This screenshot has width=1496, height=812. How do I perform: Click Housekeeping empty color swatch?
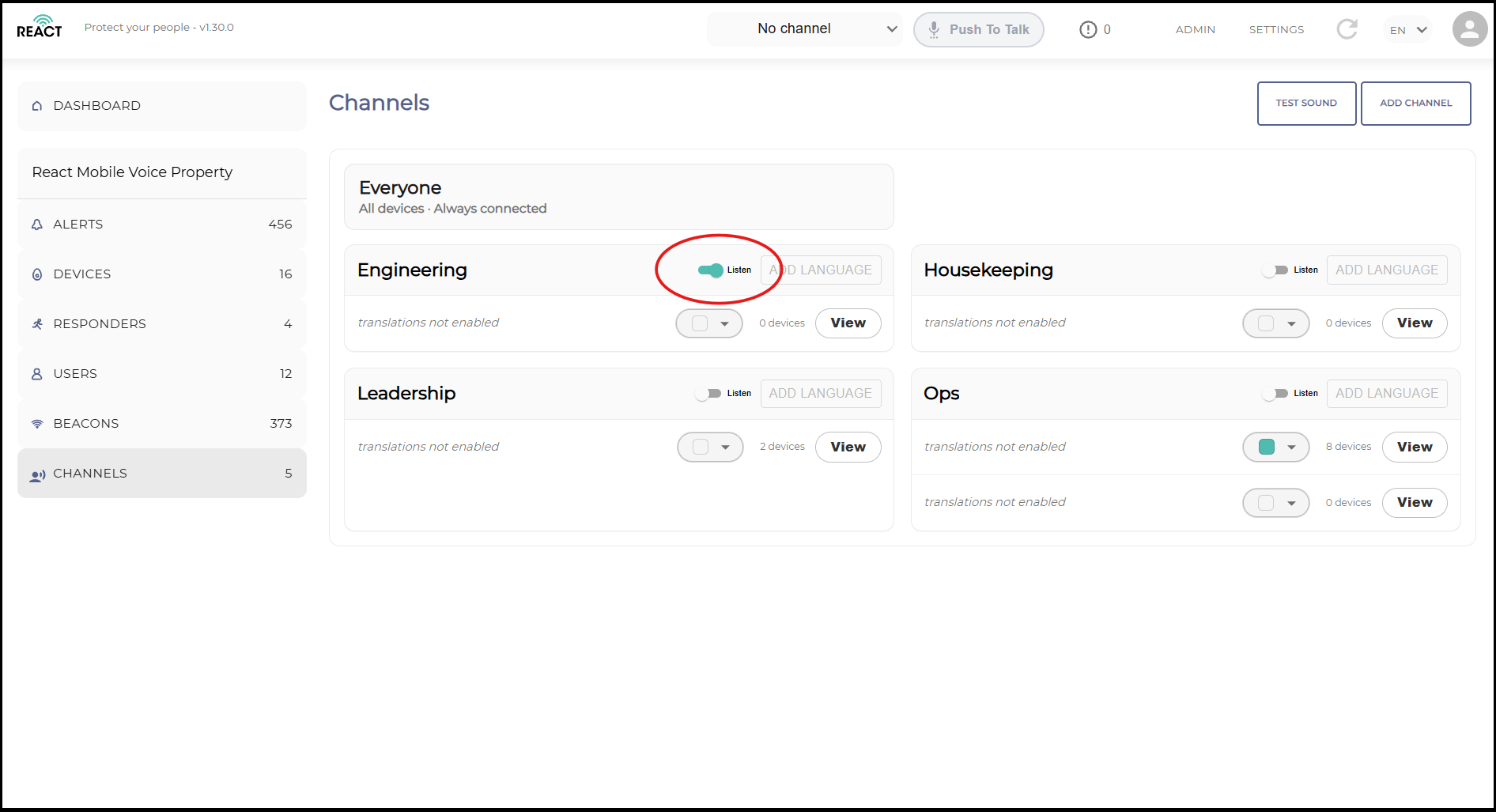click(1266, 323)
